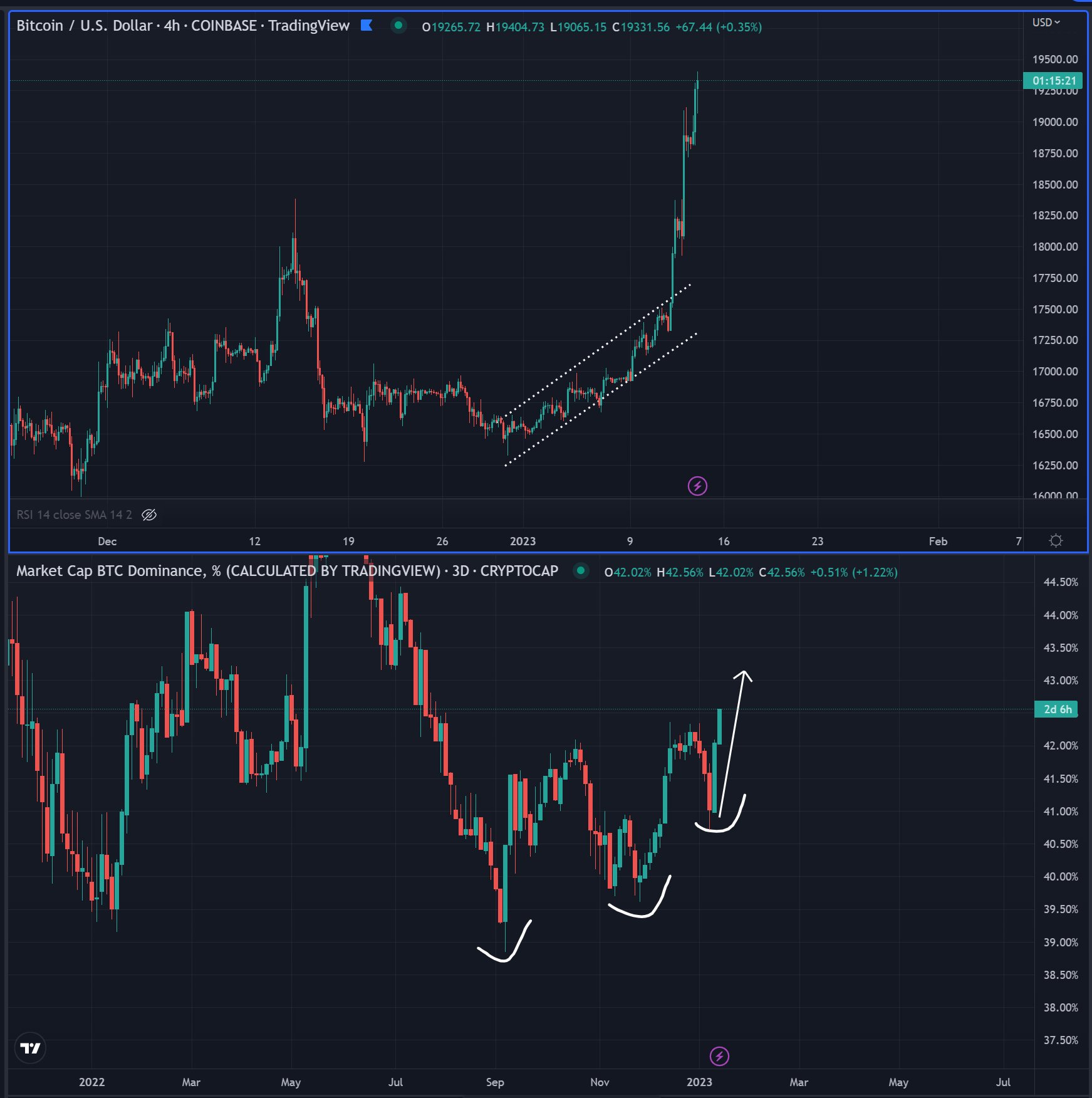This screenshot has width=1092, height=1098.
Task: Click the 2d 6h countdown label on Dominance scale
Action: coord(1057,709)
